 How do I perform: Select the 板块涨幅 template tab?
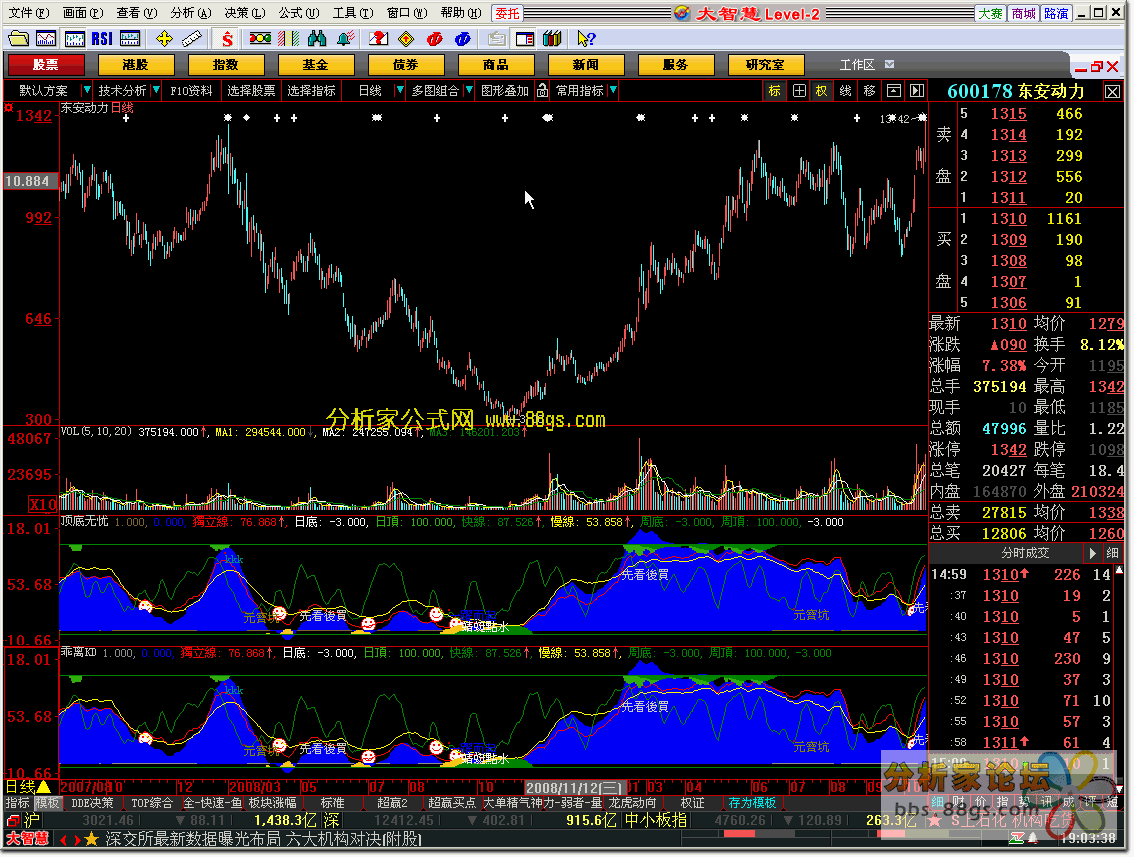click(x=273, y=803)
